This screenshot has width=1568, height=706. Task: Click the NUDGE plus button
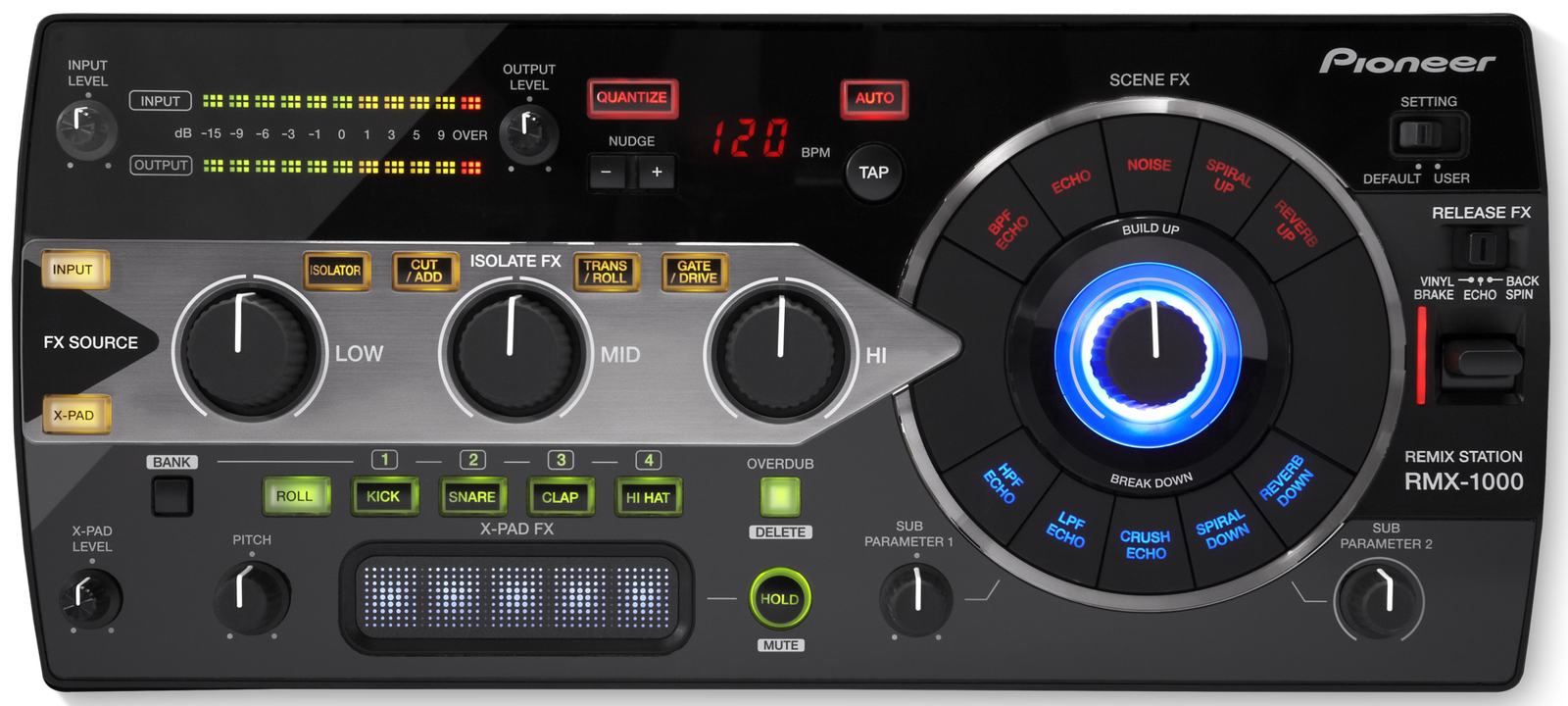[x=657, y=173]
